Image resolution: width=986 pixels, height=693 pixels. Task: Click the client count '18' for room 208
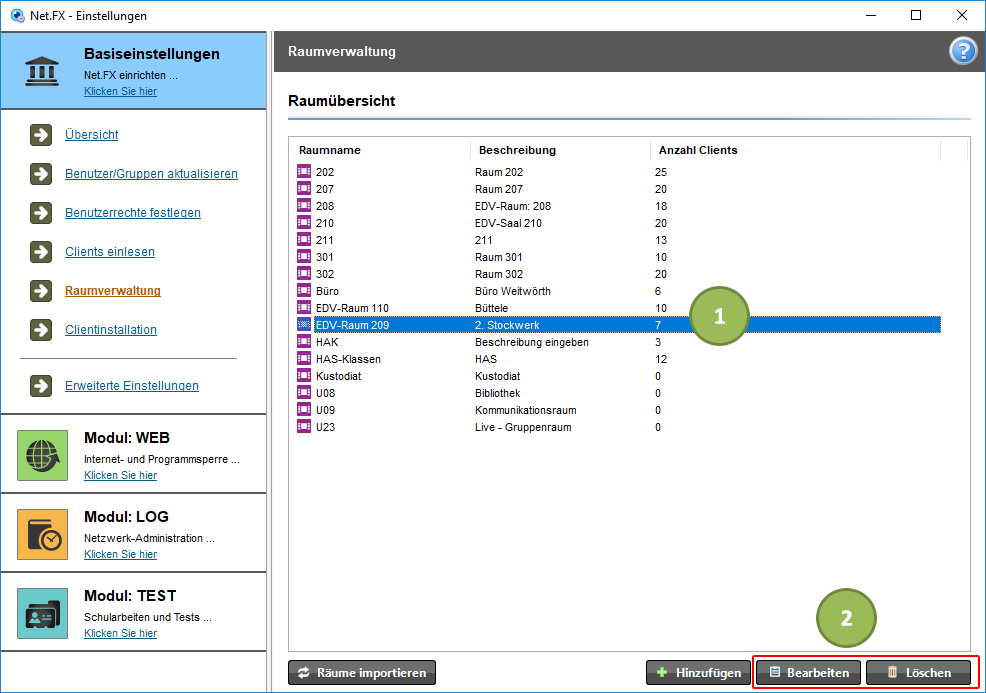pyautogui.click(x=661, y=206)
